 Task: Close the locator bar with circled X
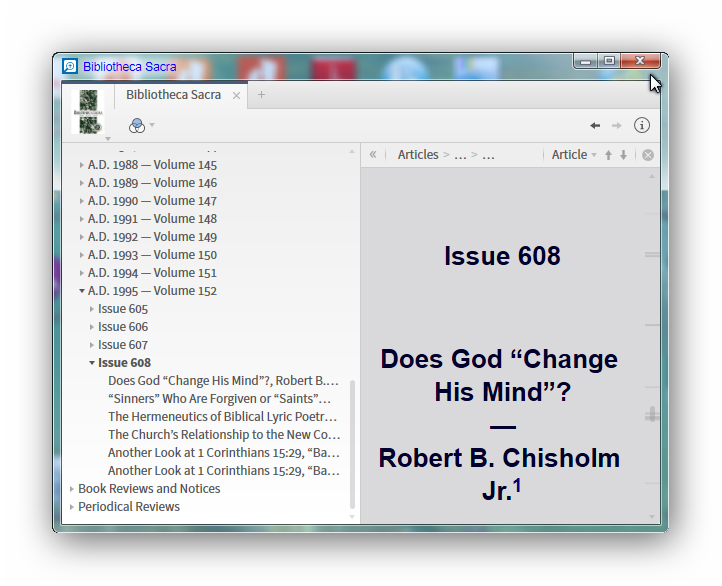(648, 155)
